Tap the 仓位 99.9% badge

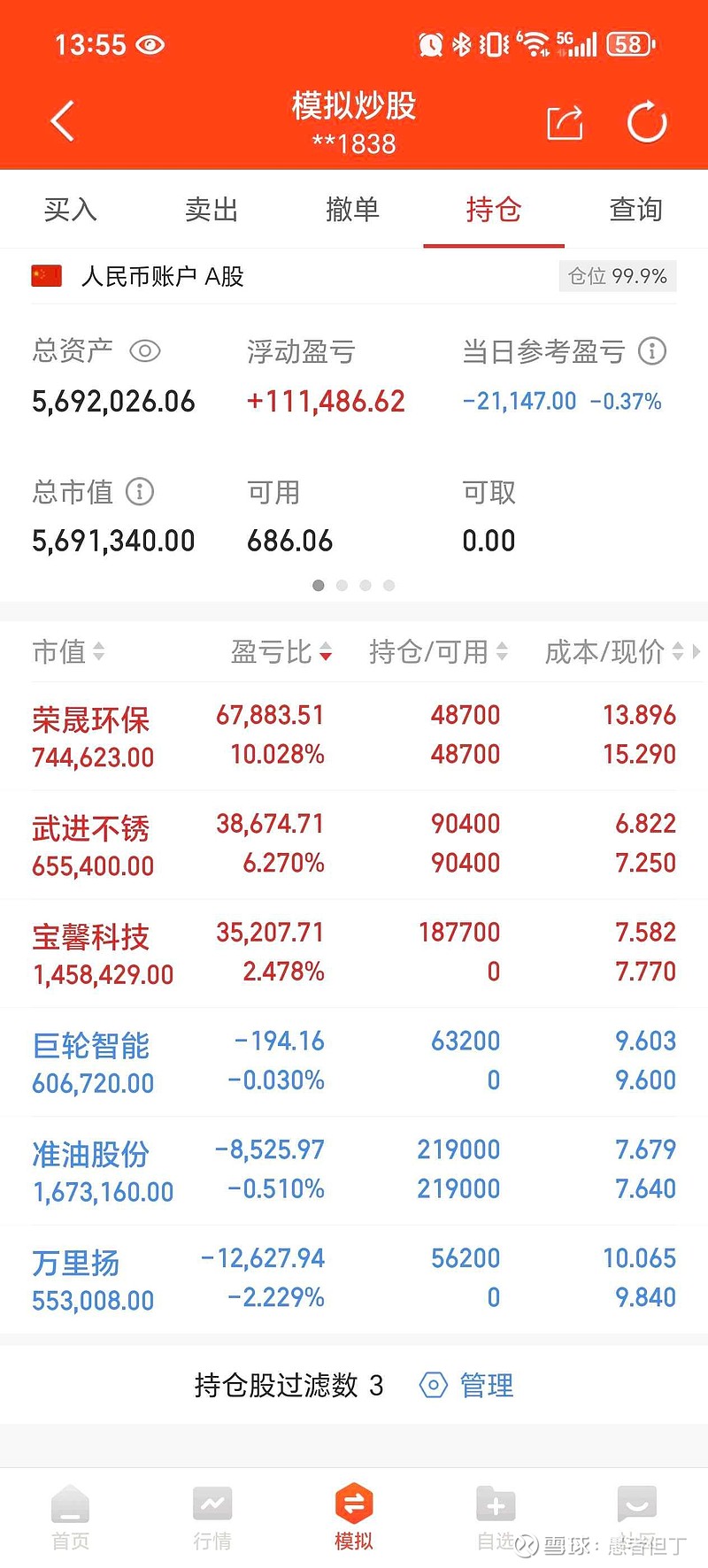point(618,276)
